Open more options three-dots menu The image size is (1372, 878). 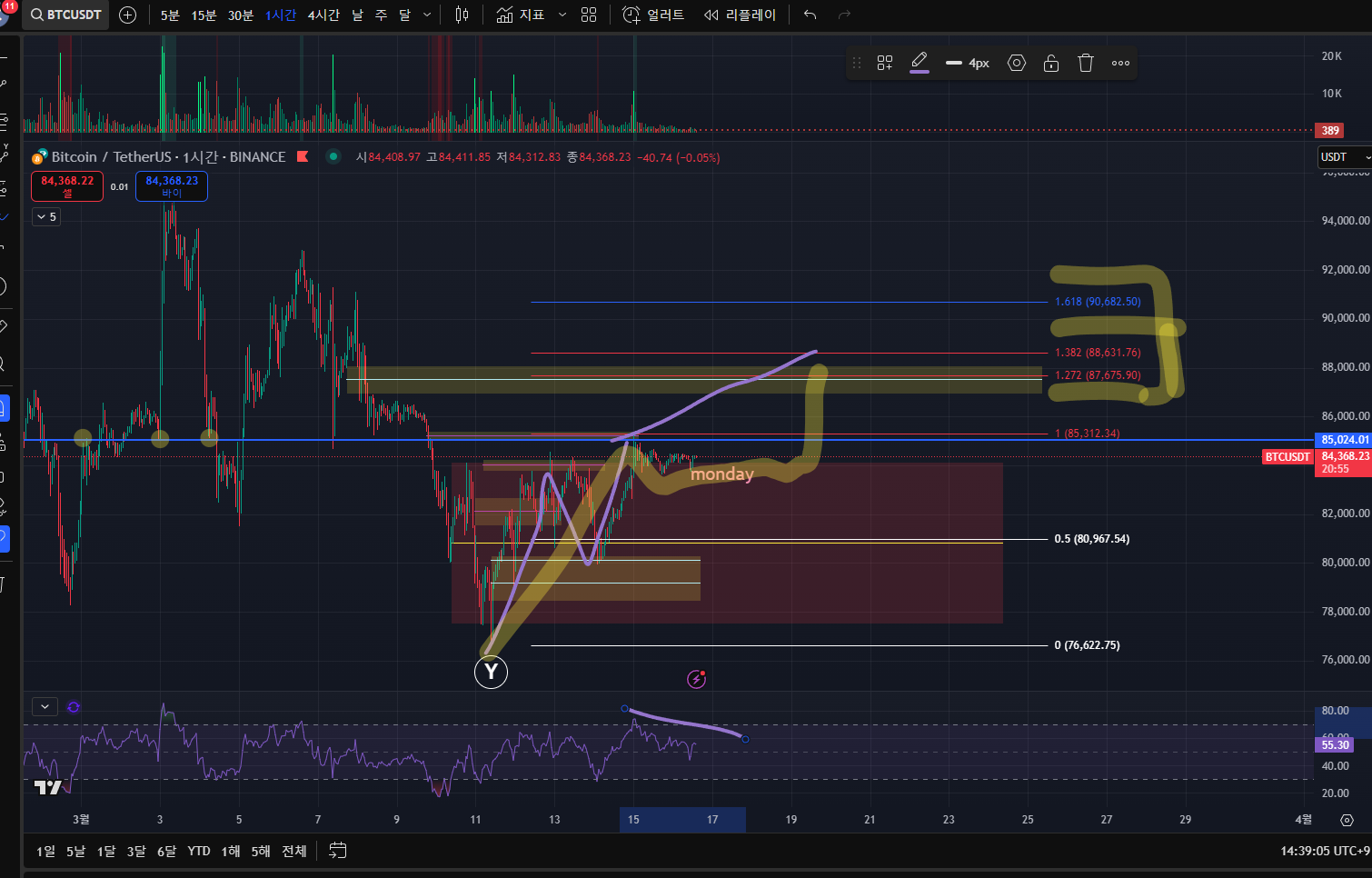tap(1121, 63)
